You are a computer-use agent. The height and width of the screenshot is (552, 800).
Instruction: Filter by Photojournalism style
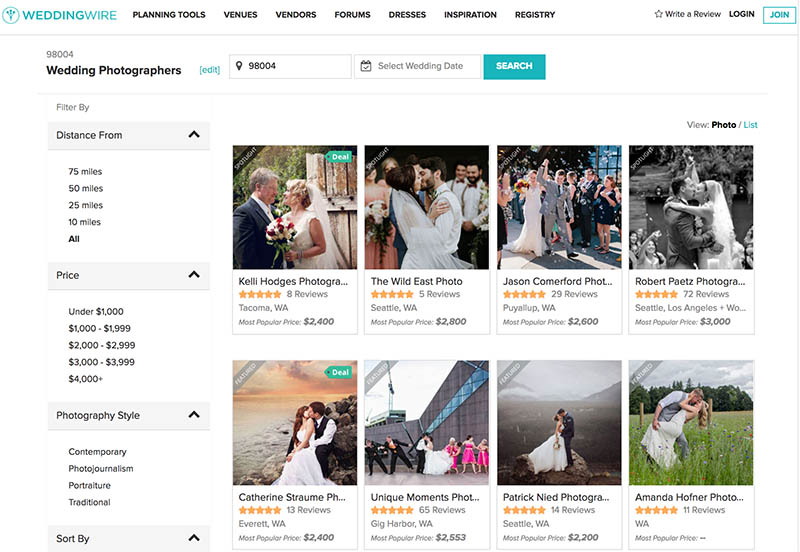pyautogui.click(x=101, y=468)
